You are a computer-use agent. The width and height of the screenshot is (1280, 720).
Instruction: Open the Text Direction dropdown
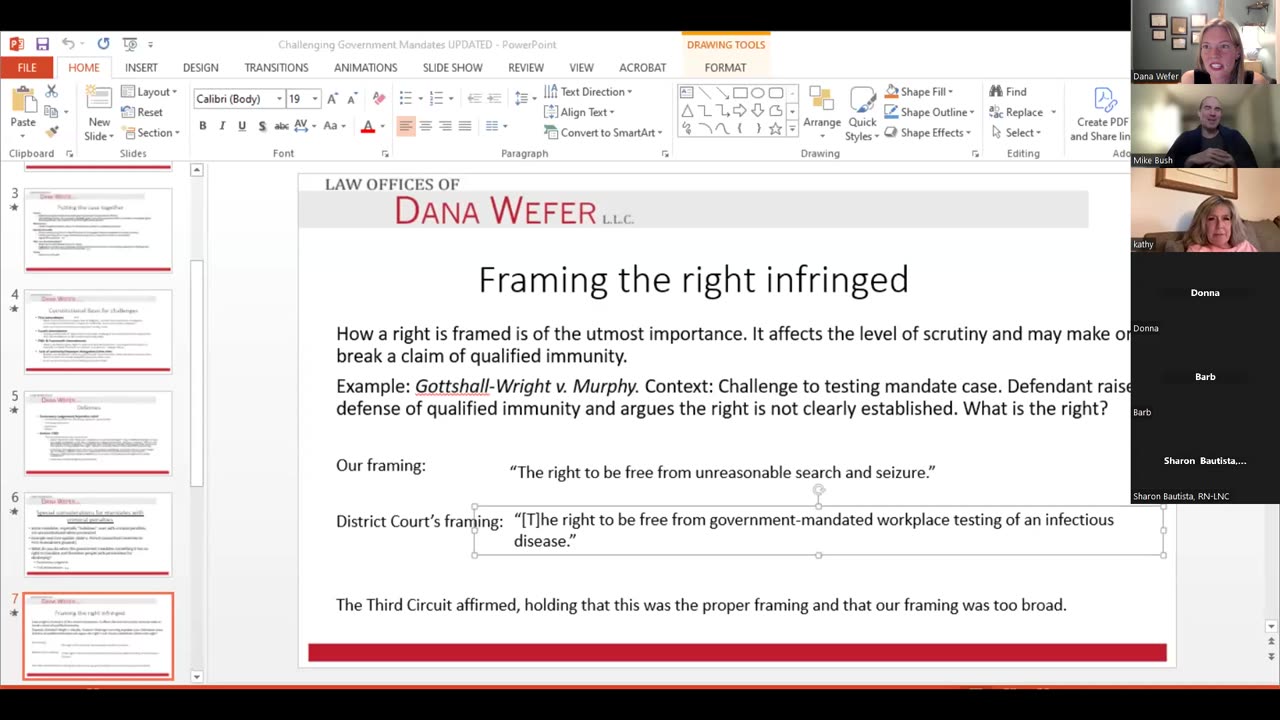click(588, 92)
